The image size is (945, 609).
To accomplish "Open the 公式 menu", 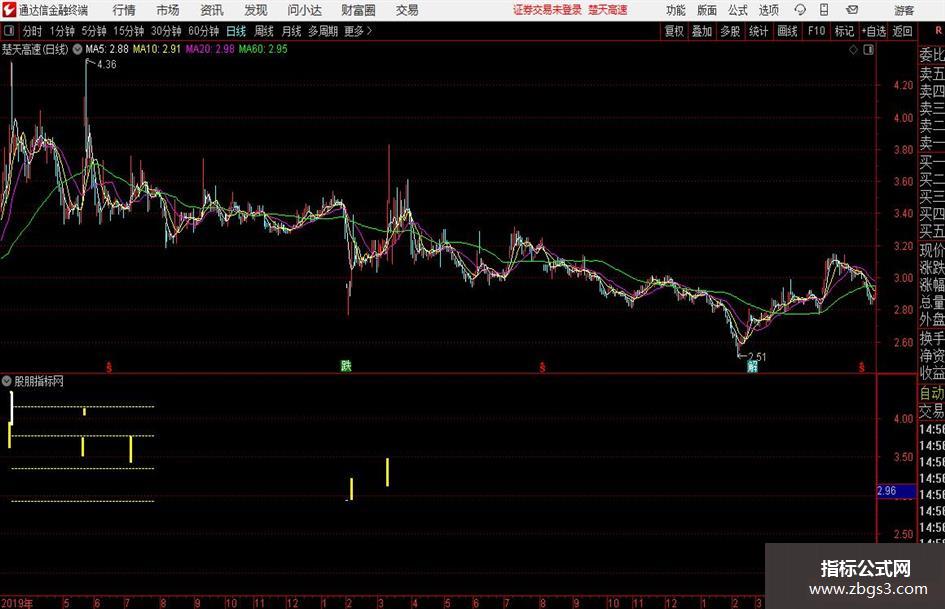I will (738, 10).
